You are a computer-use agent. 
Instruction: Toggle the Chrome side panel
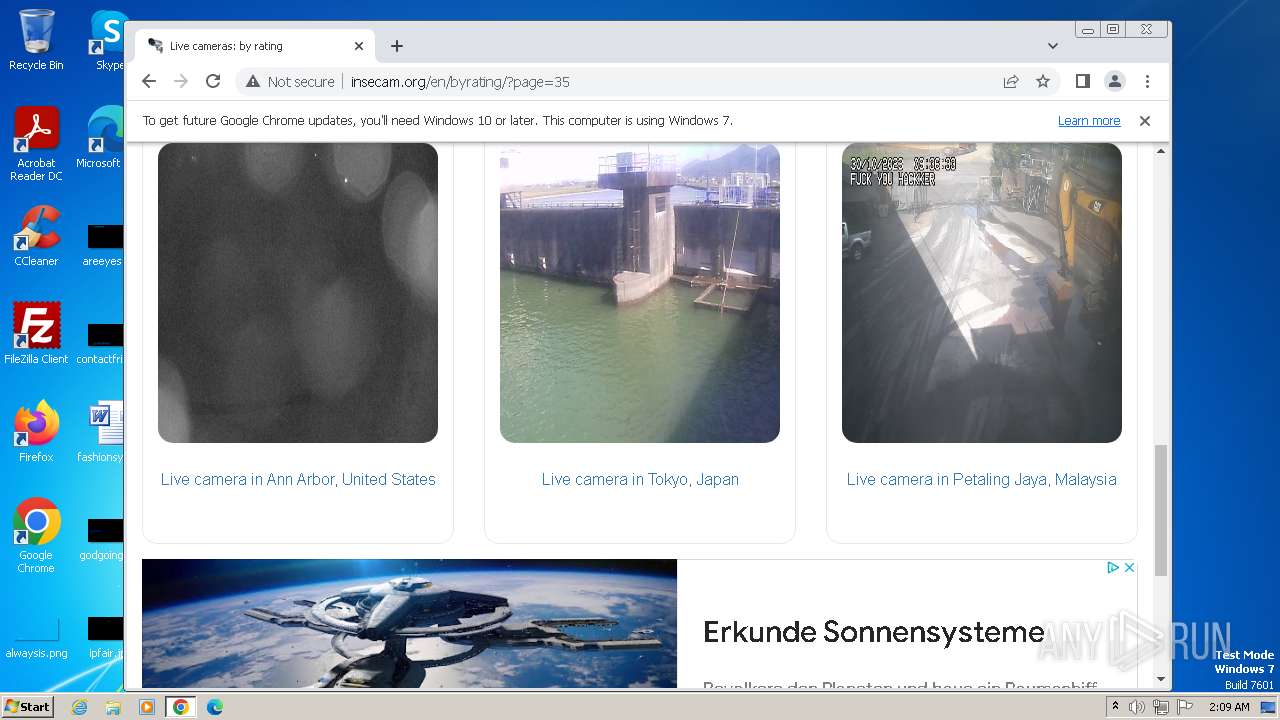tap(1082, 81)
